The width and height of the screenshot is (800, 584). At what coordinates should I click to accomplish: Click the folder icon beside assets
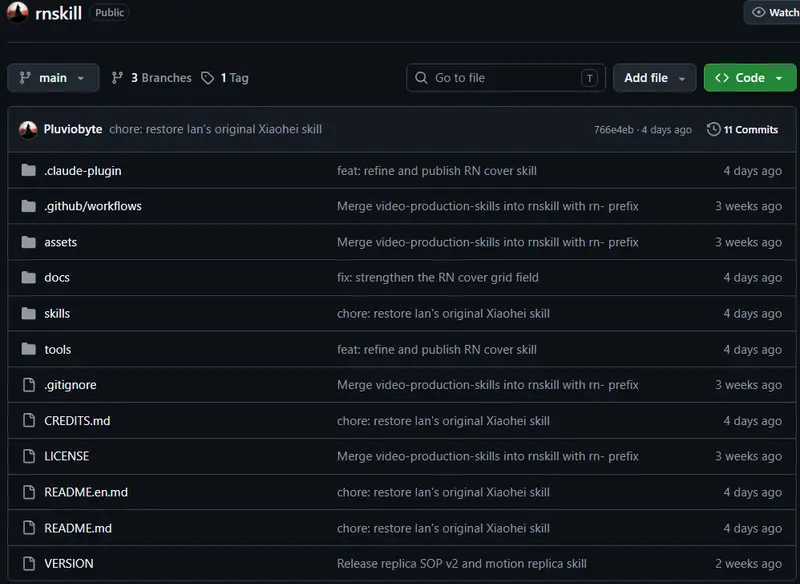[29, 242]
